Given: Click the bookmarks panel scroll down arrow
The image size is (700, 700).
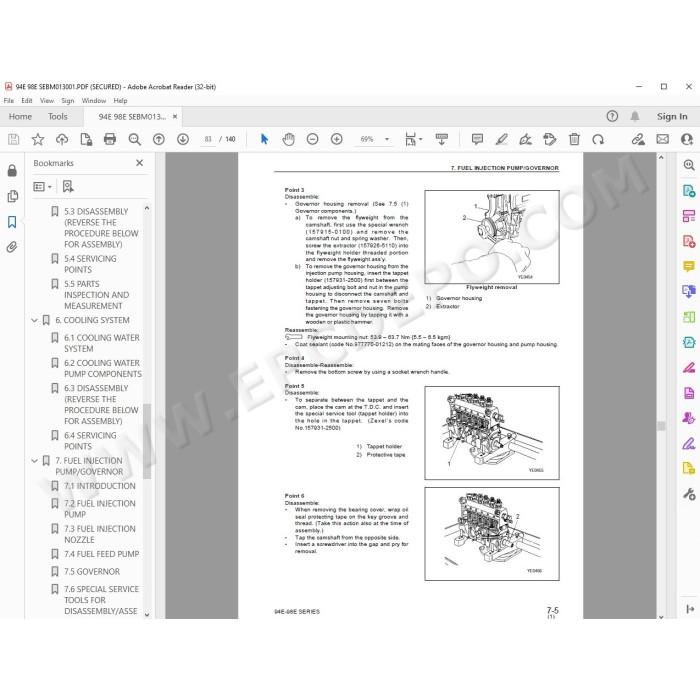Looking at the screenshot, I should point(147,614).
